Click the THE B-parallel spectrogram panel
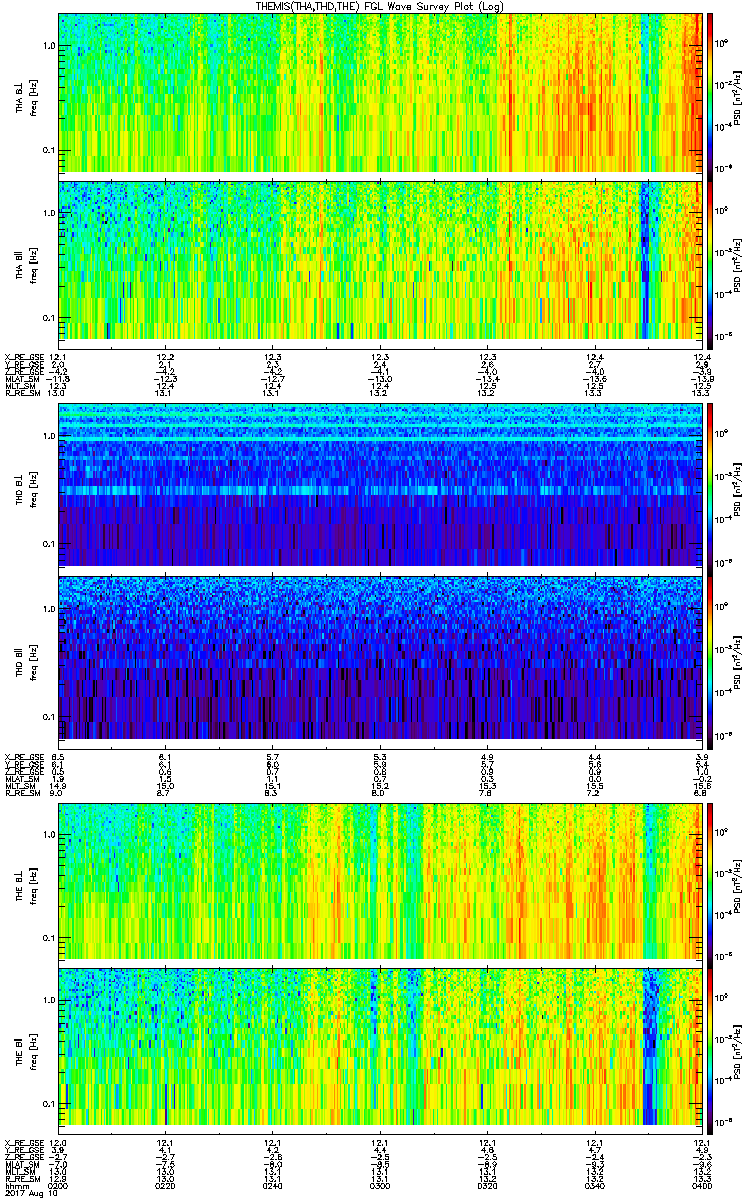Viewport: 750px width, 1200px height. click(380, 1045)
